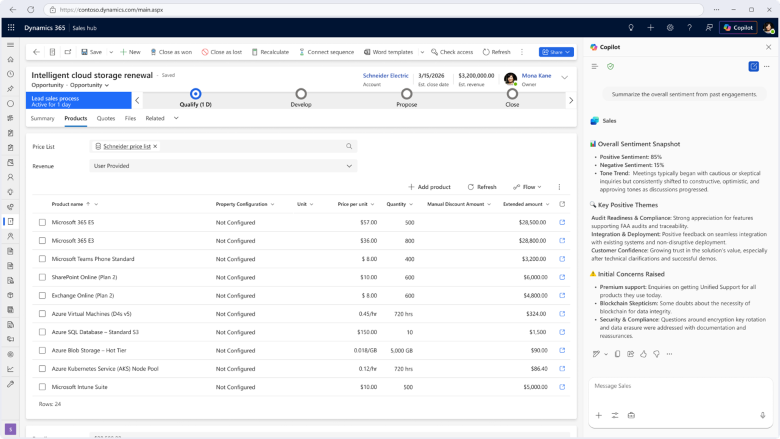Open Microsoft Intune Suite row link icon

click(562, 387)
